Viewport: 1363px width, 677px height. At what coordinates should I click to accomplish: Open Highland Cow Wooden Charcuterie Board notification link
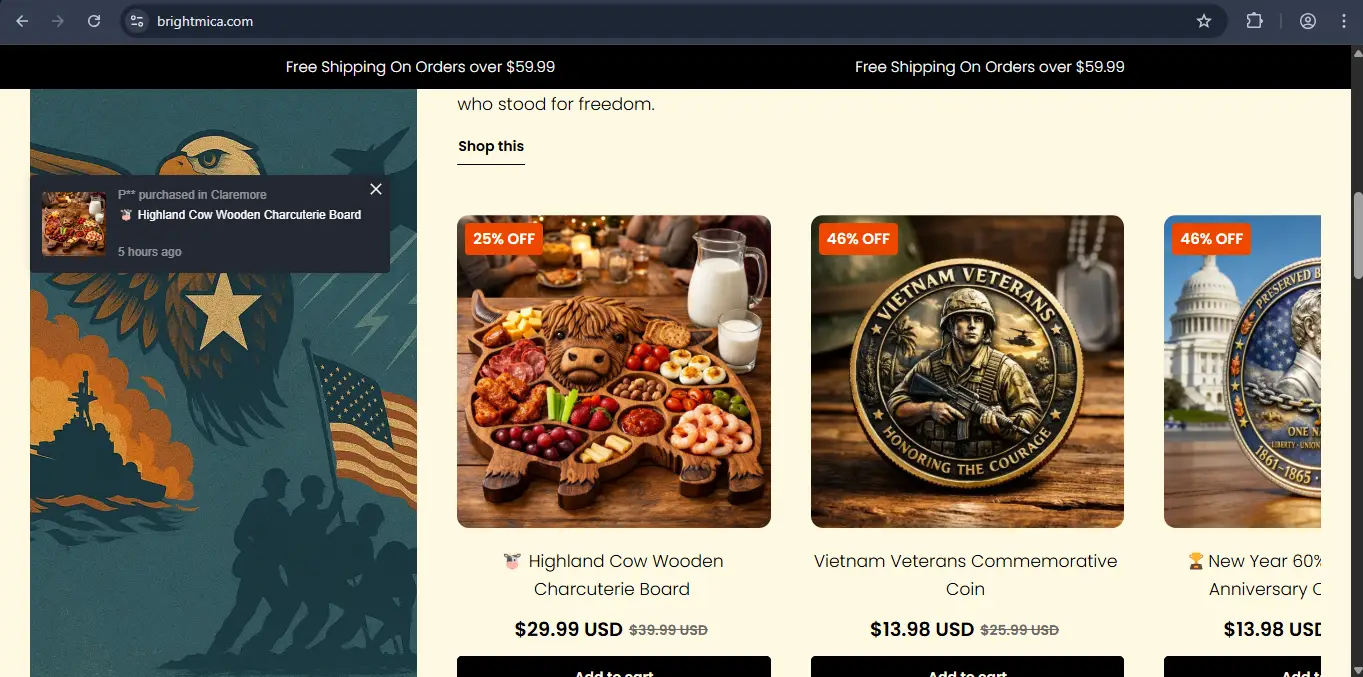(x=249, y=215)
